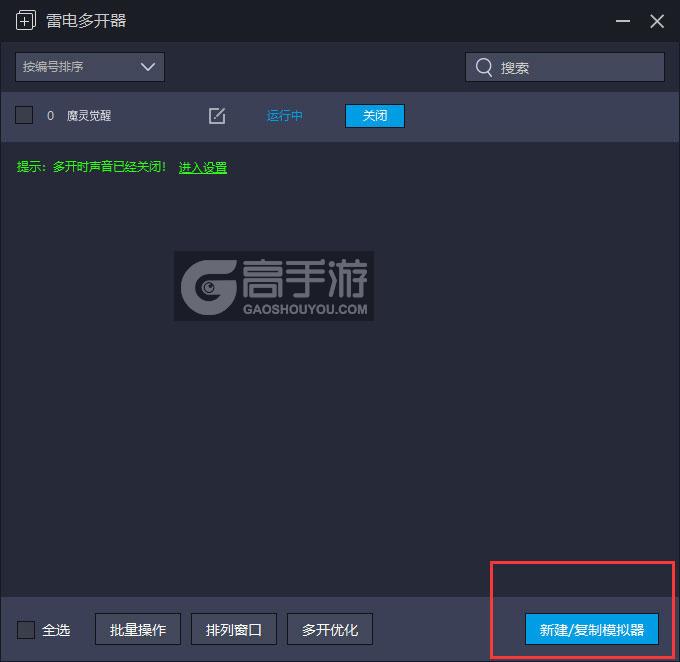Open the edit icon for 魔灵觉醒 emulator
Viewport: 680px width, 662px height.
coord(217,116)
